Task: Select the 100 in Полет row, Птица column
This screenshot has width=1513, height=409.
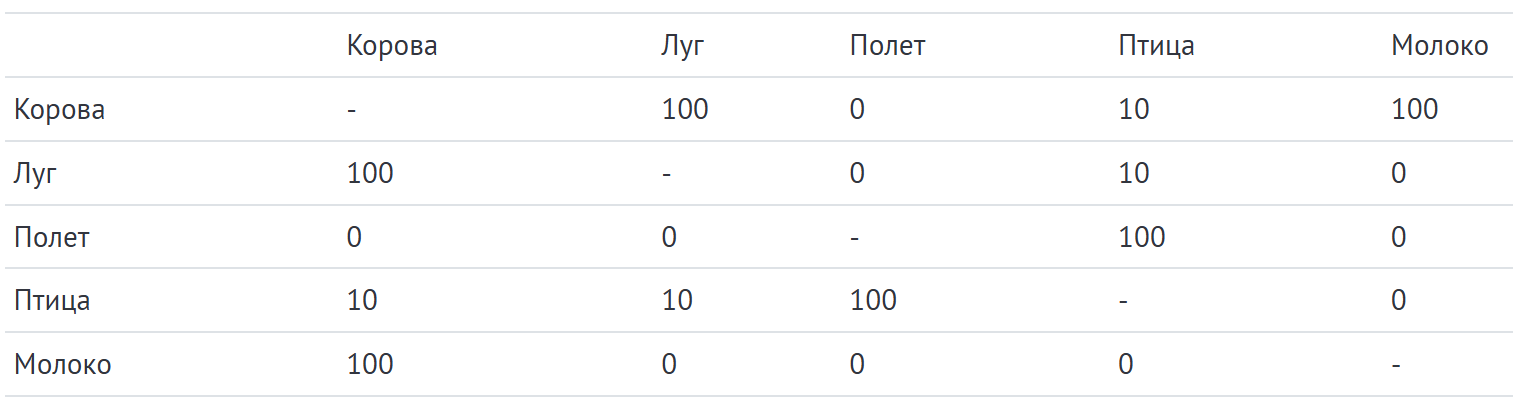Action: [1142, 238]
